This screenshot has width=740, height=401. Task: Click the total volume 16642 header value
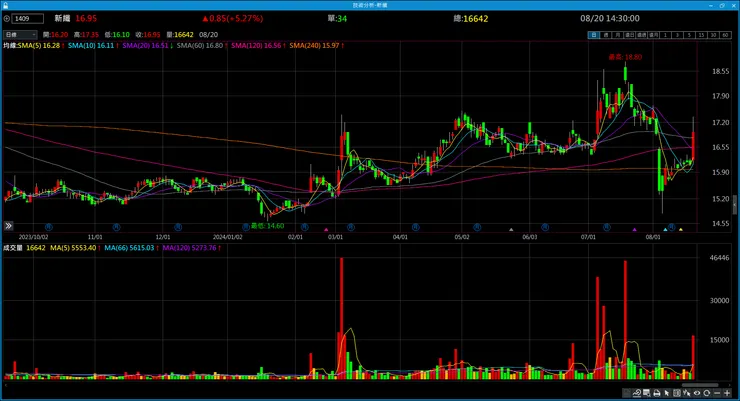pyautogui.click(x=476, y=18)
